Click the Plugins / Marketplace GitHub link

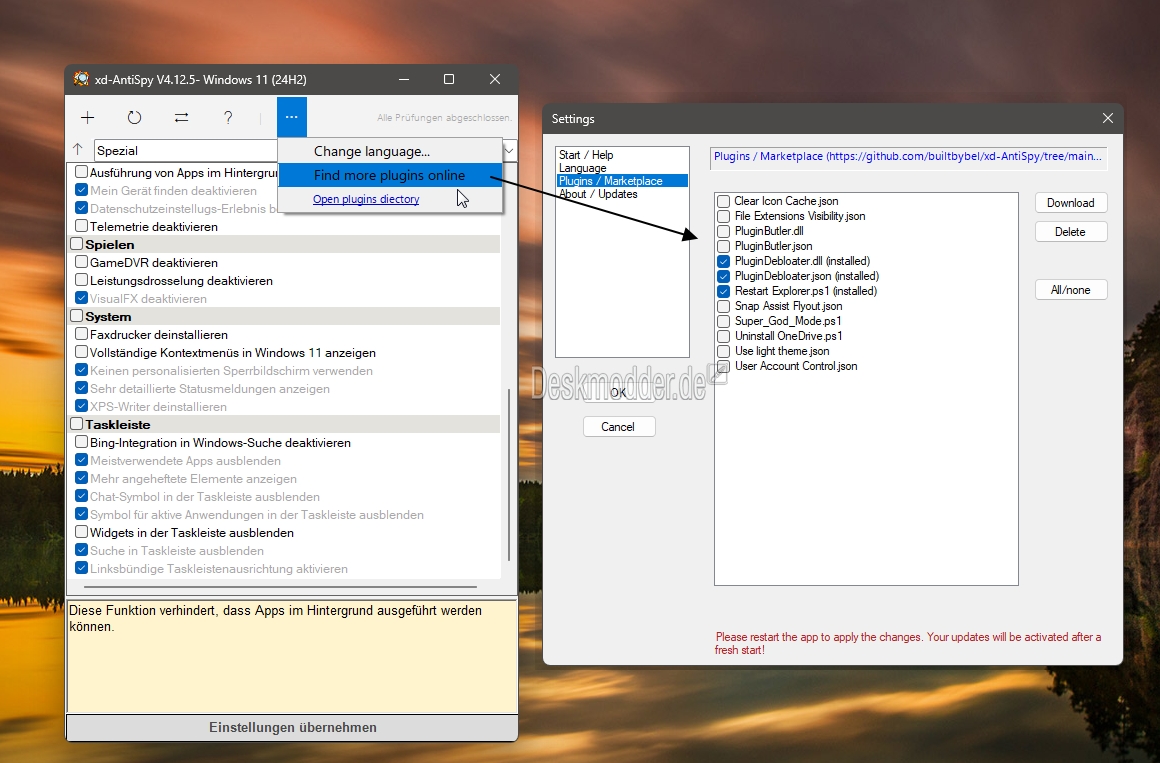[x=908, y=156]
